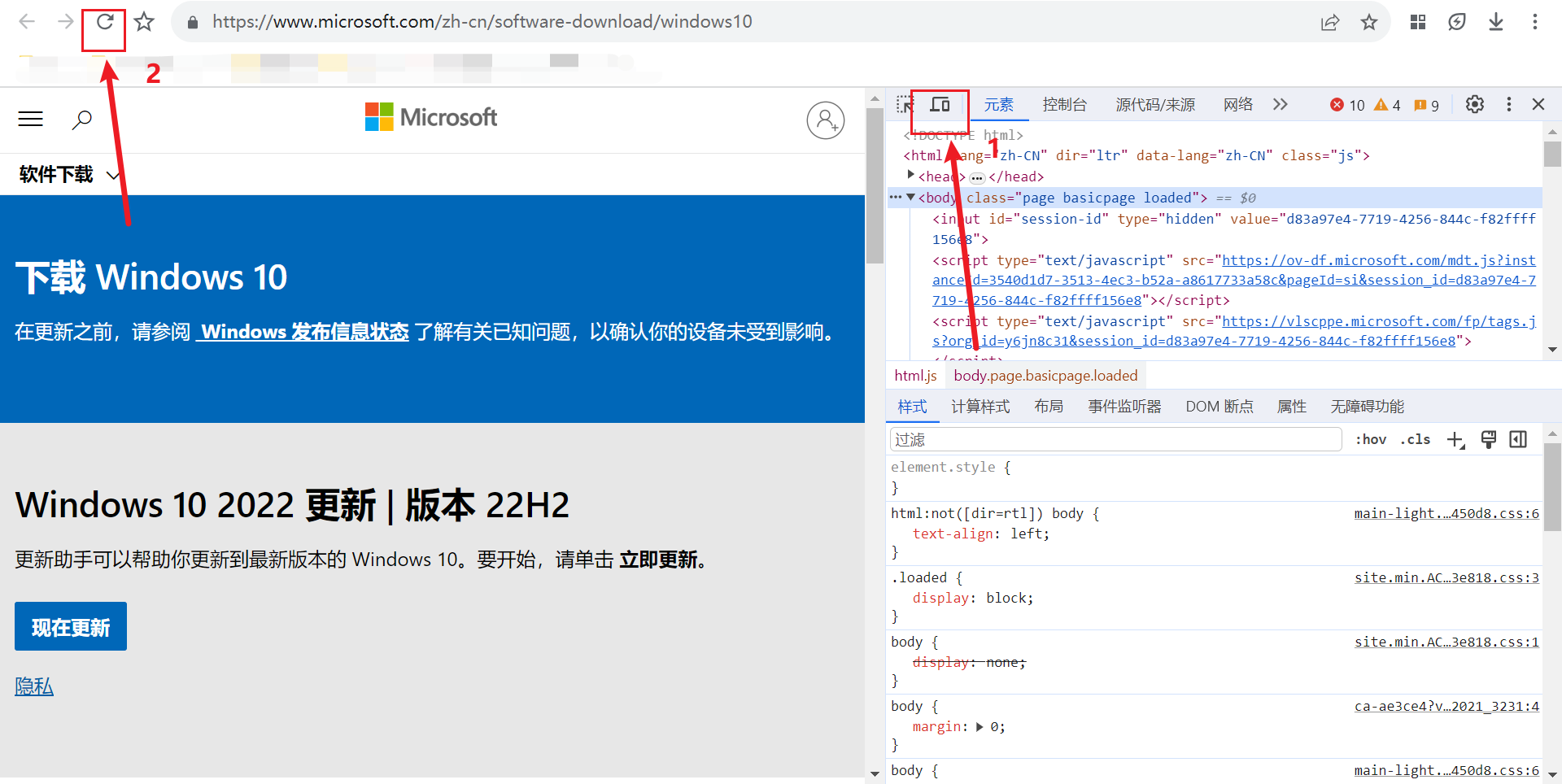Open the browser three-dot main menu
The image size is (1562, 784).
1535,22
